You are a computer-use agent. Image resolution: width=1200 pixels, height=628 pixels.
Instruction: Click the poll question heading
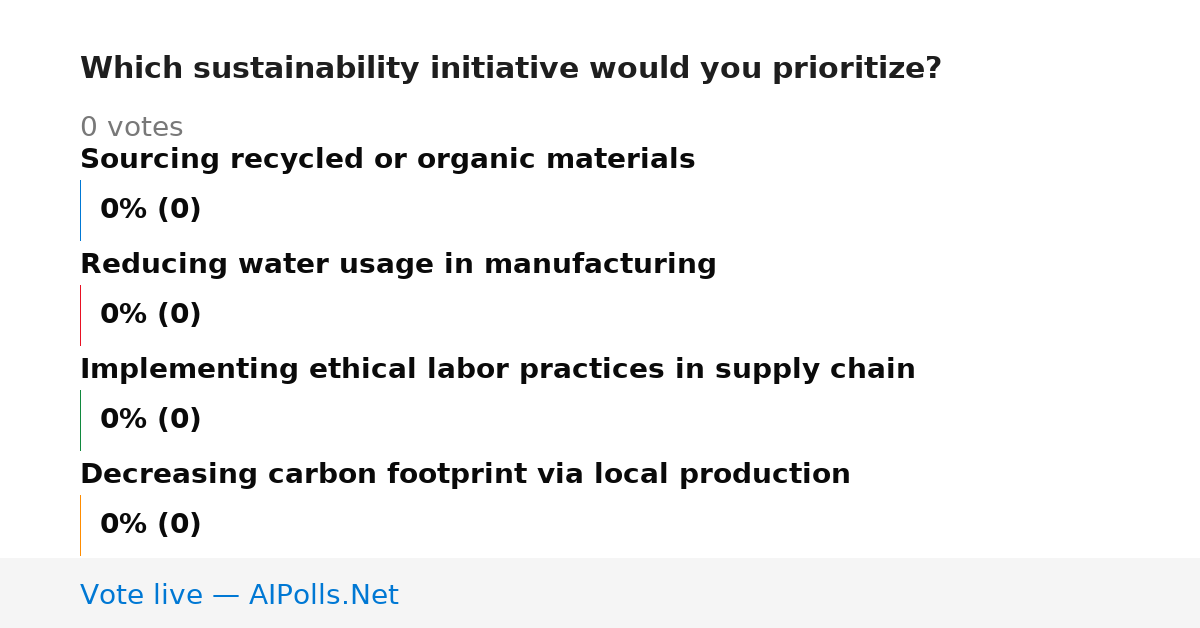pos(511,69)
